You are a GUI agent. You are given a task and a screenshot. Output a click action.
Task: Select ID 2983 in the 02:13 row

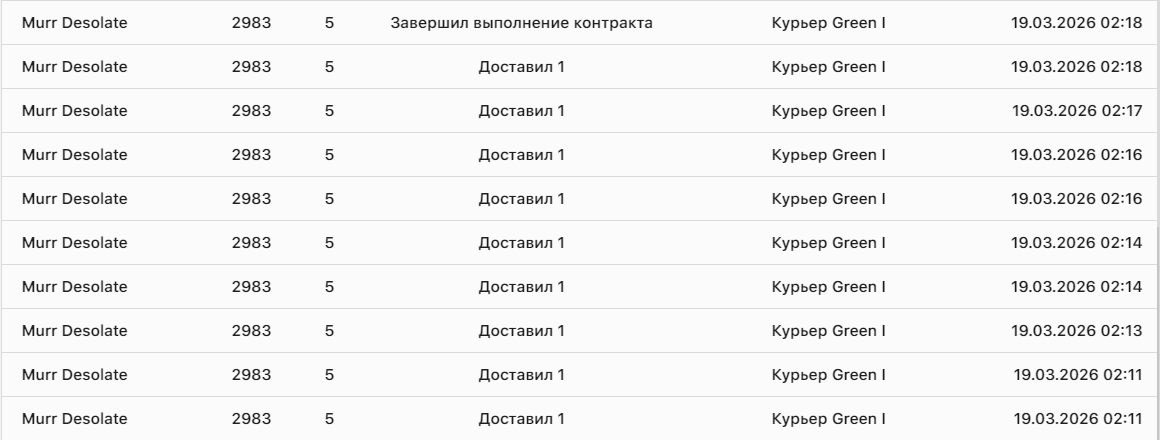[x=251, y=331]
